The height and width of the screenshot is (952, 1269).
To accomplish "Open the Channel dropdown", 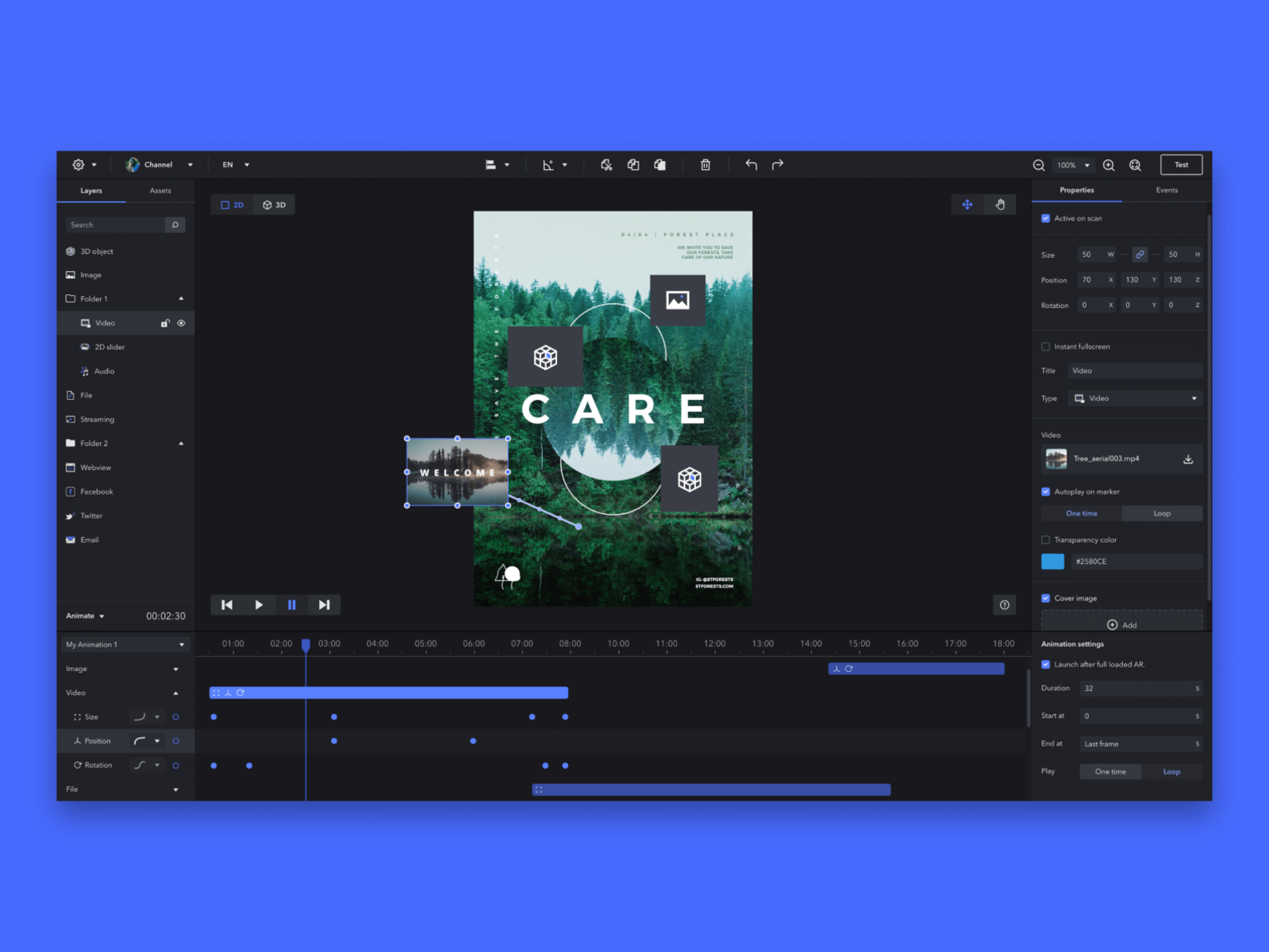I will [160, 165].
